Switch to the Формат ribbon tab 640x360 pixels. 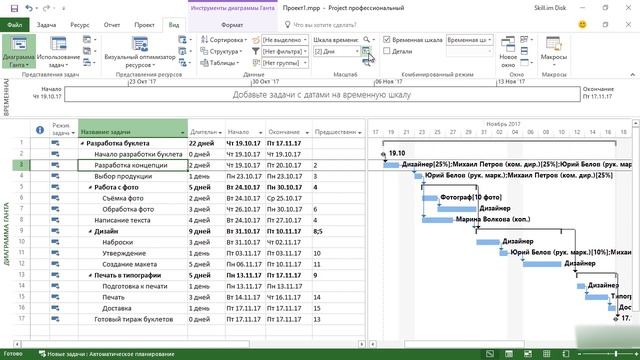click(232, 25)
